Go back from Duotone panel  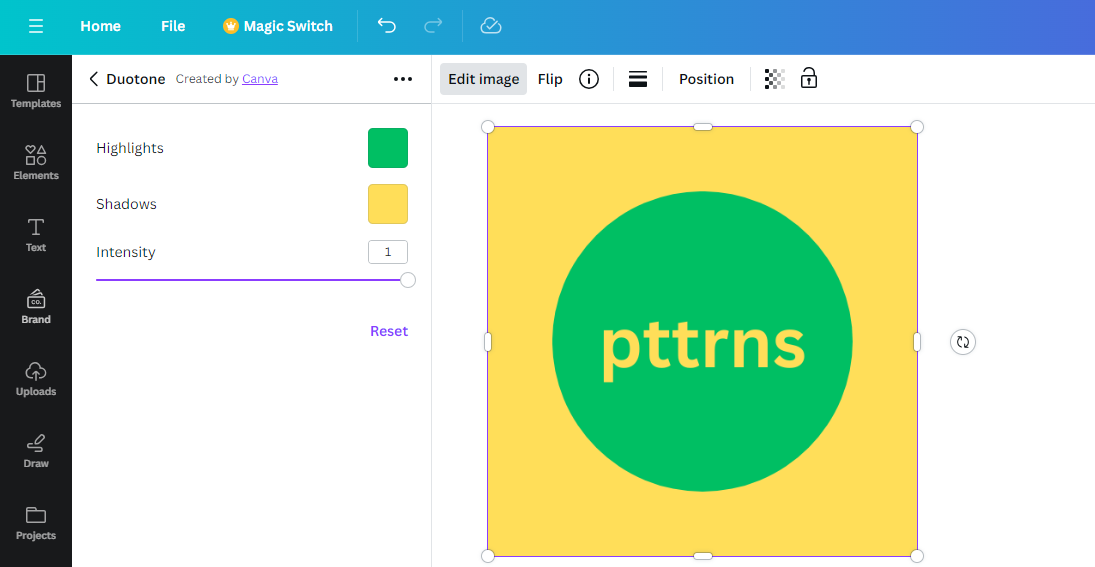pos(94,79)
